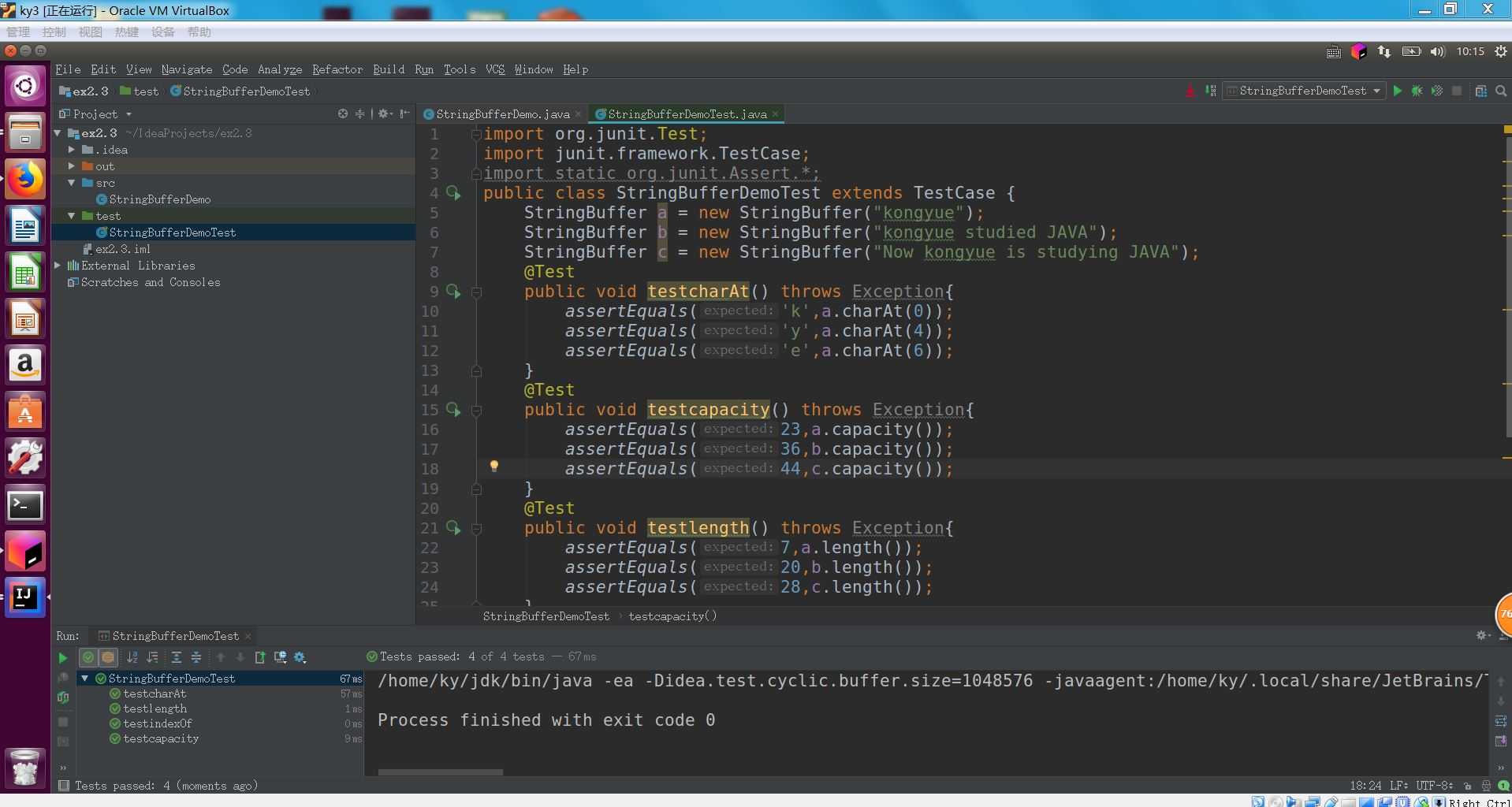Close the StringBufferDemoTest.java editor tab
Viewport: 1512px width, 807px height.
(776, 114)
